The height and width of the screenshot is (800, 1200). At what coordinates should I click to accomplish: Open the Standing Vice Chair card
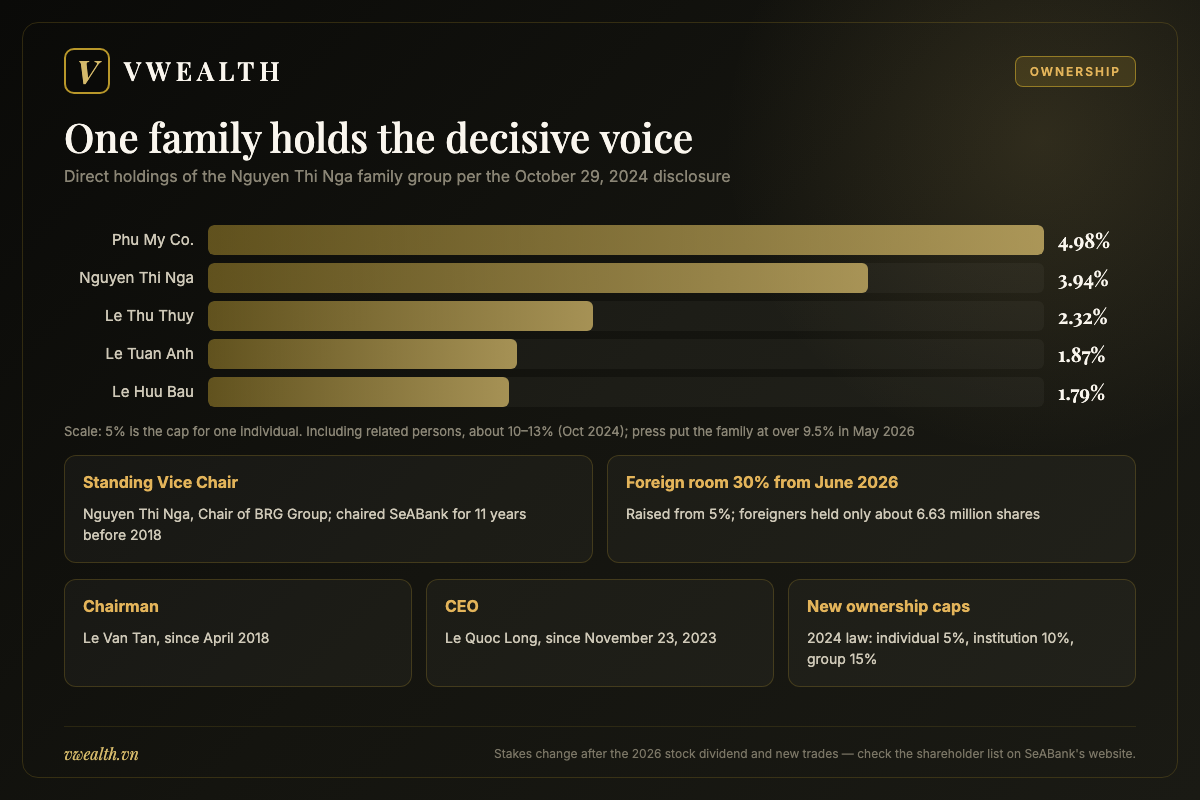[328, 509]
